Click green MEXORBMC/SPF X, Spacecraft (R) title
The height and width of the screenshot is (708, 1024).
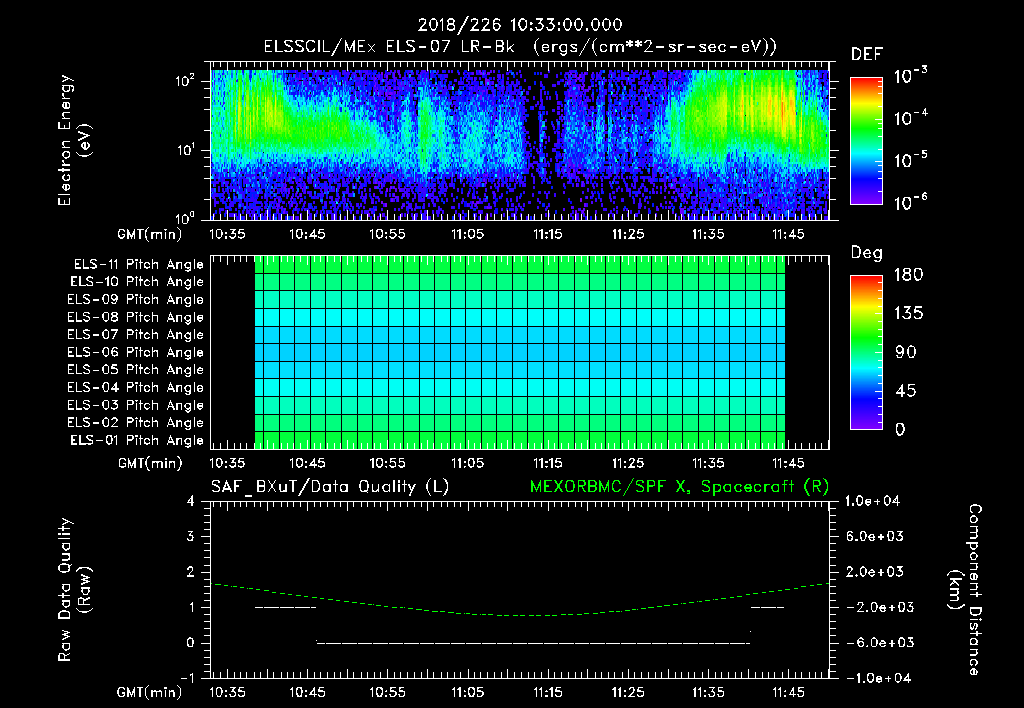(679, 487)
